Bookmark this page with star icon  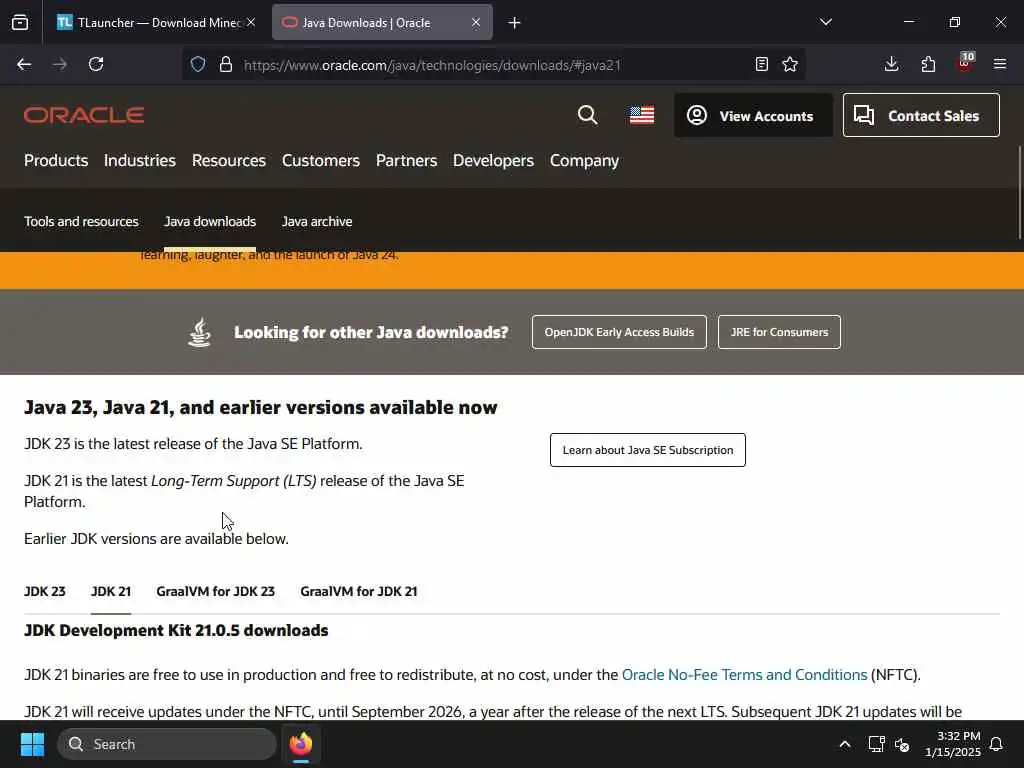tap(790, 64)
